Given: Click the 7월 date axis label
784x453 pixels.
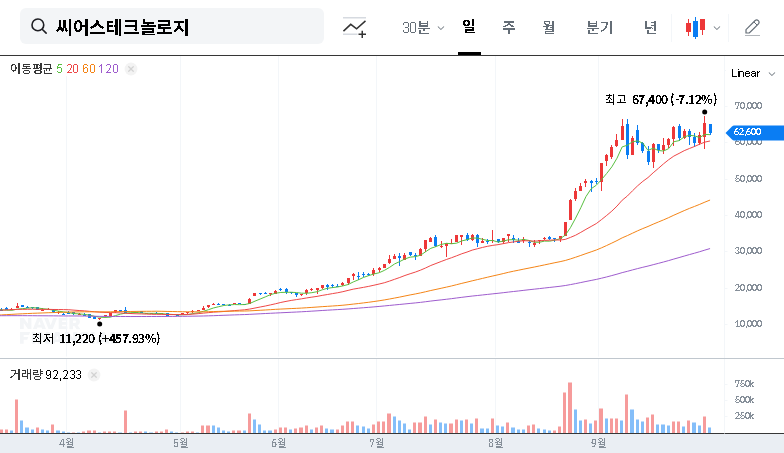Looking at the screenshot, I should click(376, 443).
